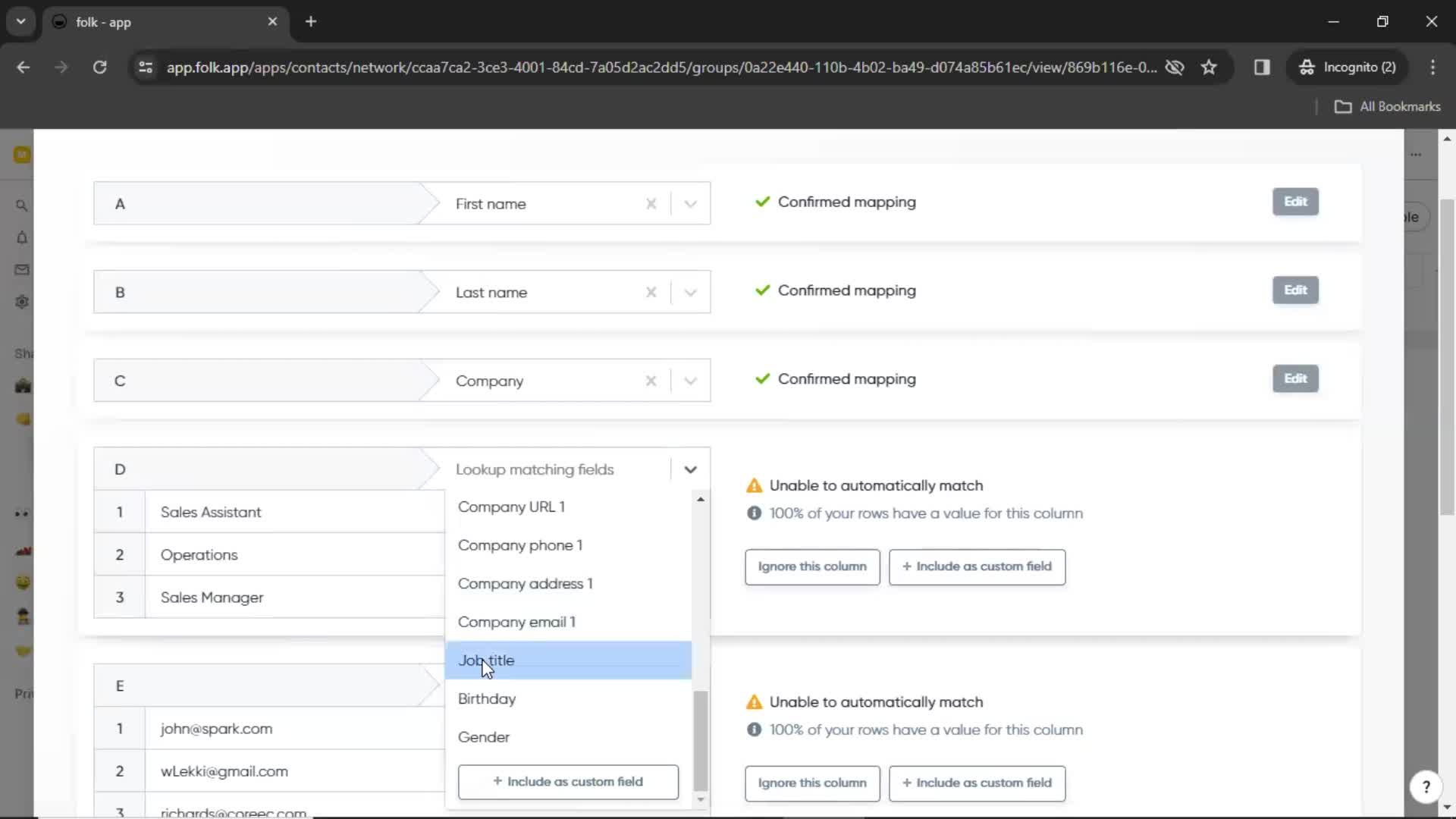Click the more options ellipsis icon
The height and width of the screenshot is (819, 1456).
[x=1416, y=155]
